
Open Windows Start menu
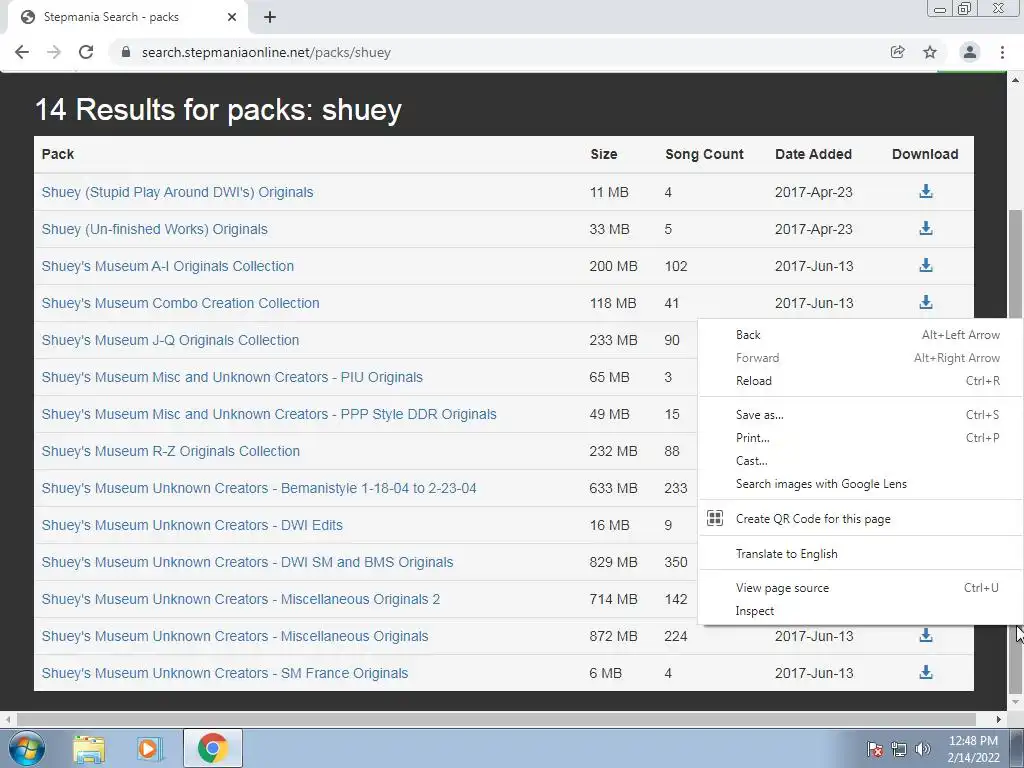click(x=27, y=748)
